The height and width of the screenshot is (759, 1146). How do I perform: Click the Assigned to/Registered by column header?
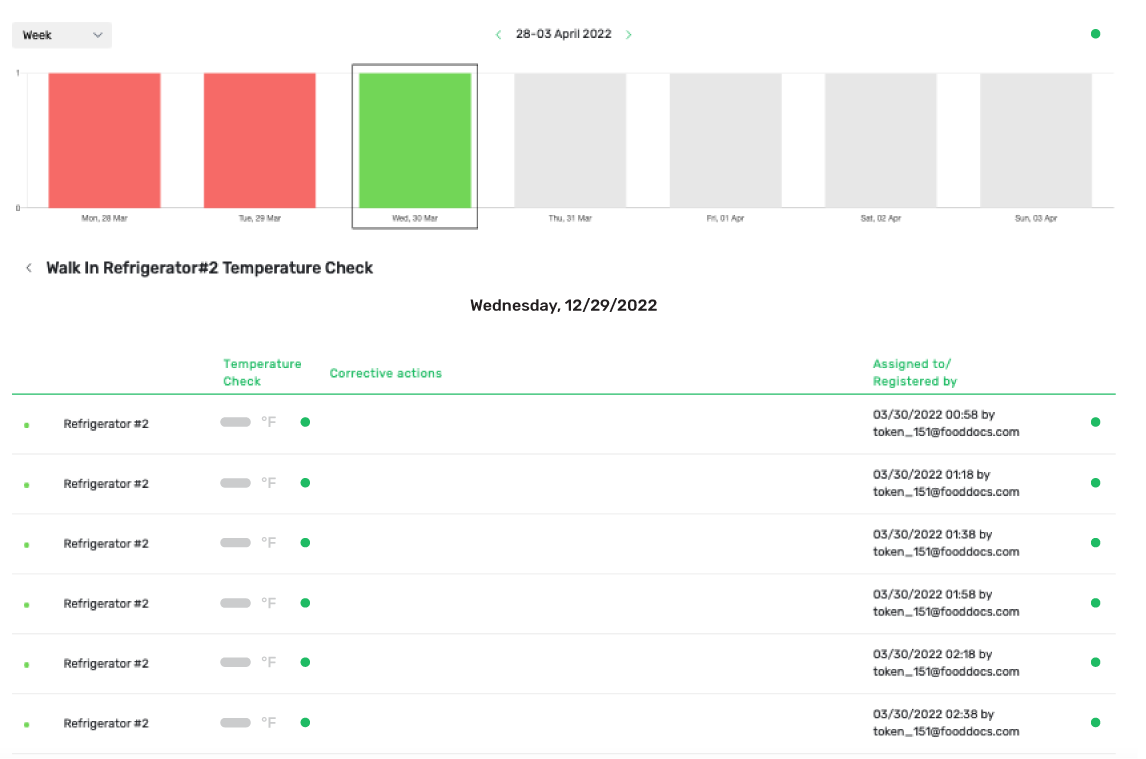914,372
